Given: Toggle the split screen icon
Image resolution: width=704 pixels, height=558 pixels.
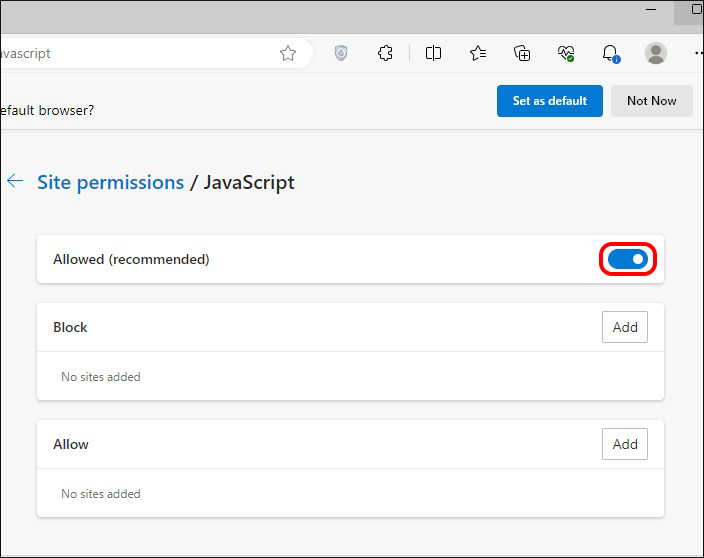Looking at the screenshot, I should 433,53.
